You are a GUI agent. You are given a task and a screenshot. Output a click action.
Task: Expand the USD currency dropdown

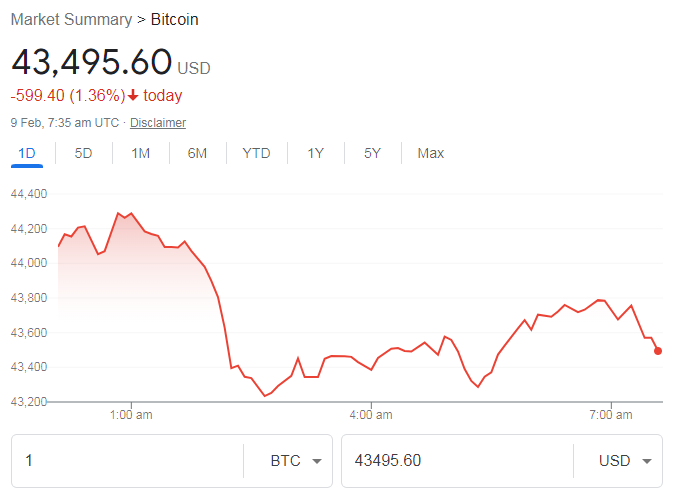click(625, 461)
